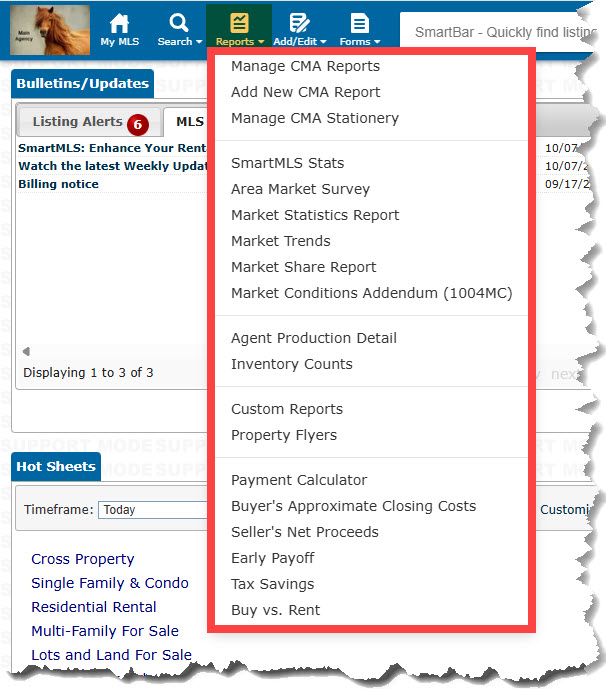The image size is (606, 689).
Task: Open the My MLS home icon
Action: (x=119, y=23)
